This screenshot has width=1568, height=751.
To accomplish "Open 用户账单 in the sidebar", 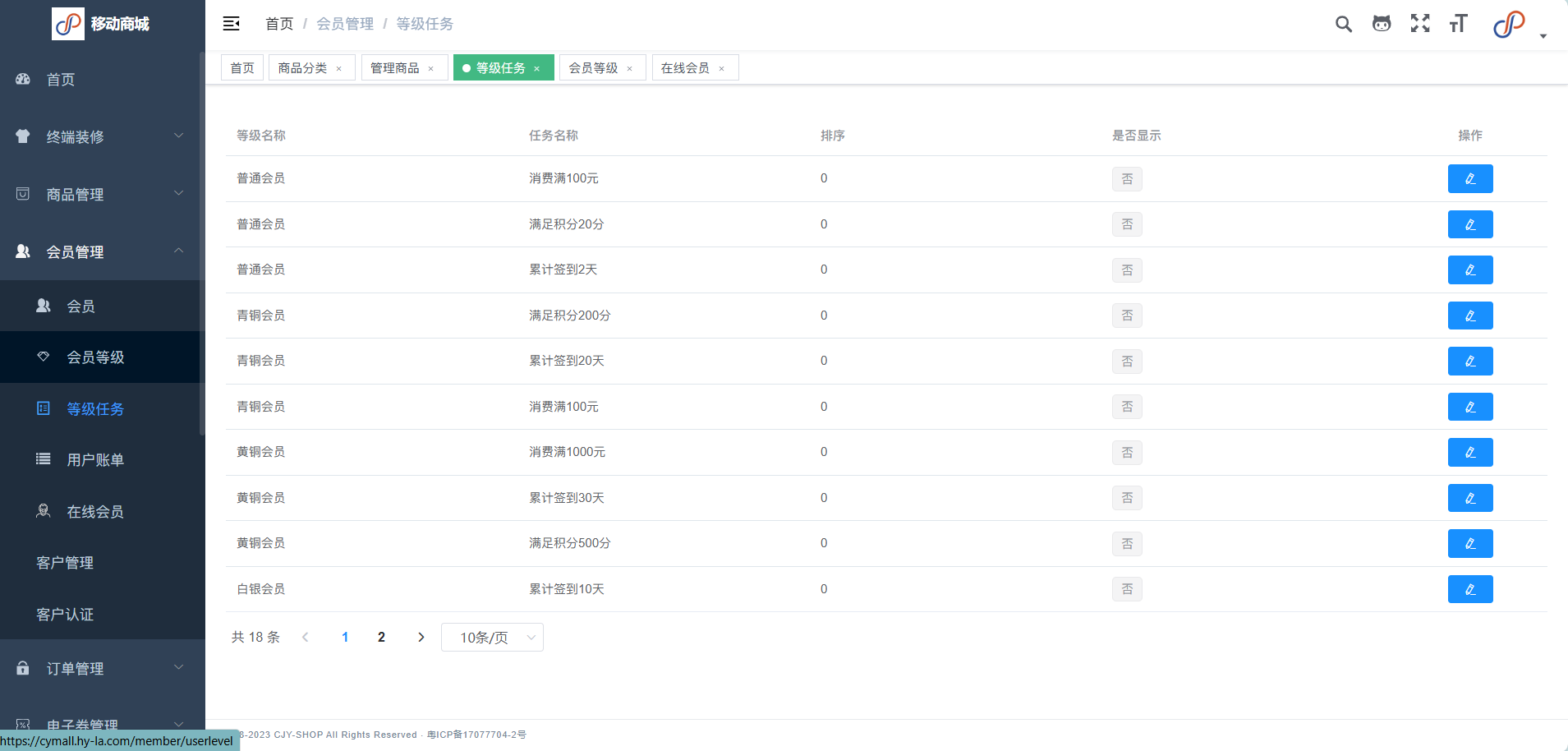I will click(95, 460).
